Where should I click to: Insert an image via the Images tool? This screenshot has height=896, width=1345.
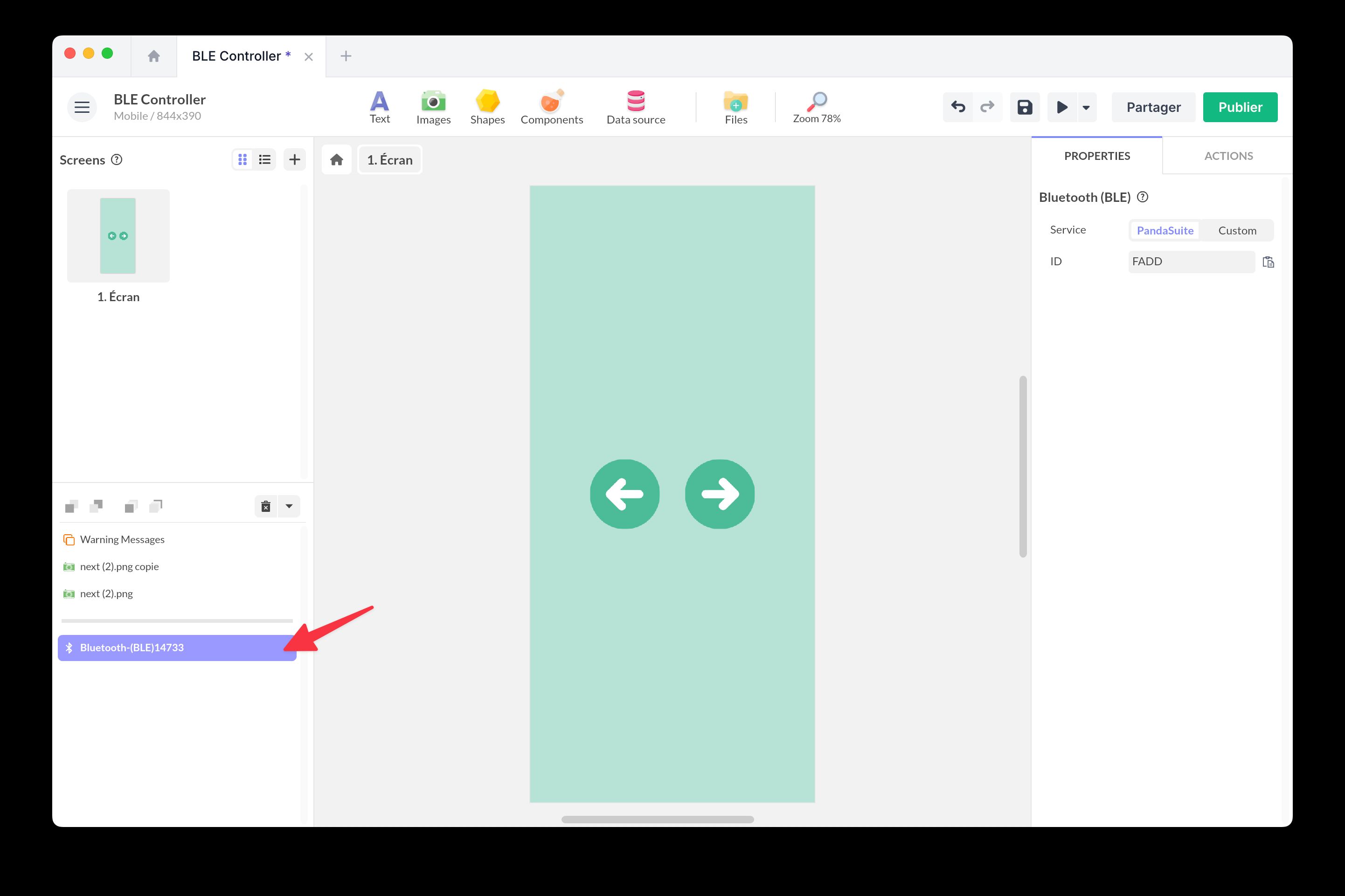(x=433, y=106)
